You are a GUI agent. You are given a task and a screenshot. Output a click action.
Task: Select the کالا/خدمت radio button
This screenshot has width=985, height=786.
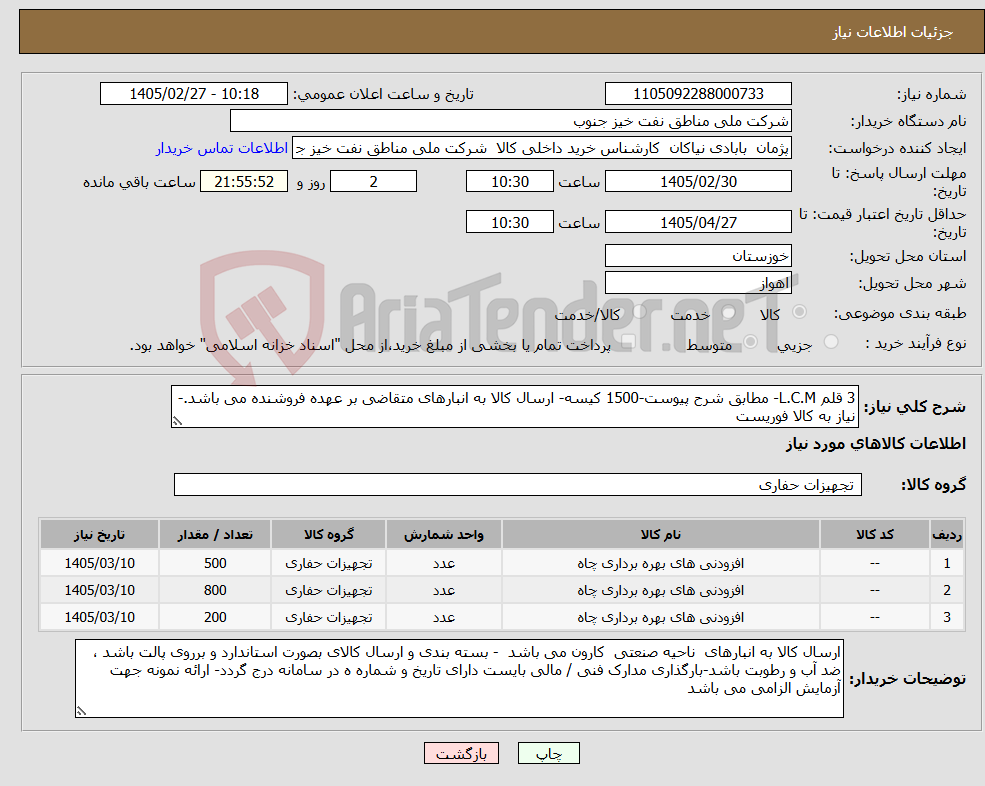(639, 312)
